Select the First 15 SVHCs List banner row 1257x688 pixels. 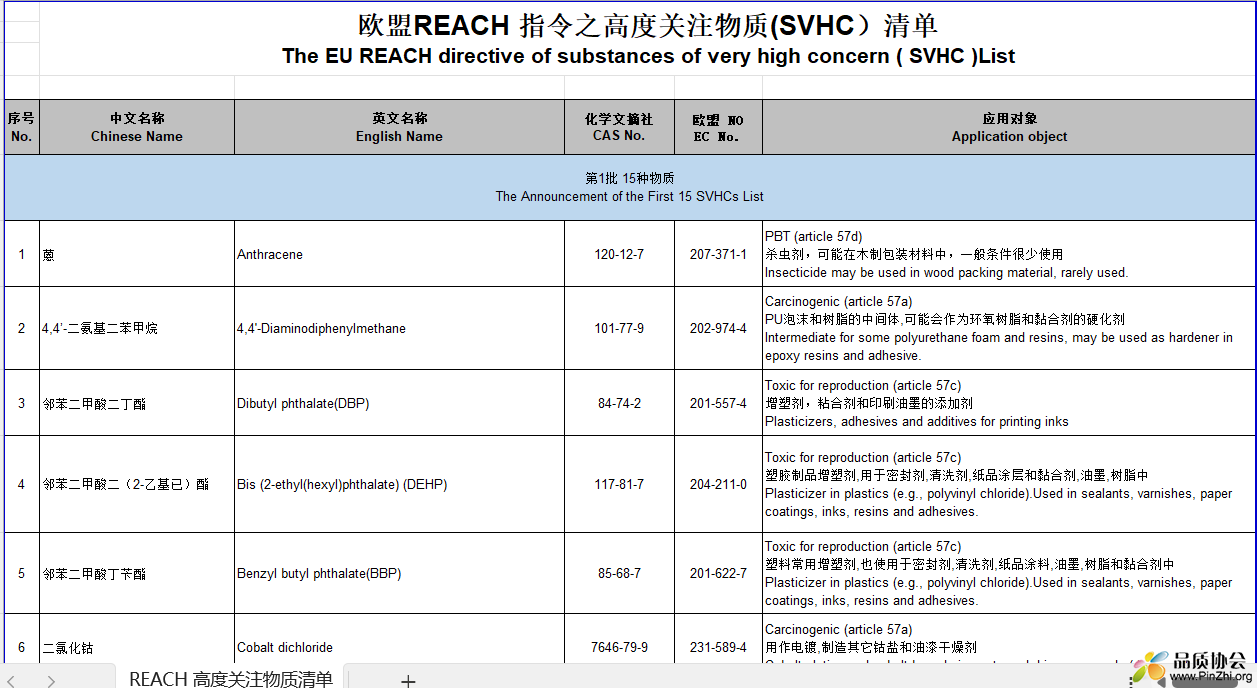point(629,187)
